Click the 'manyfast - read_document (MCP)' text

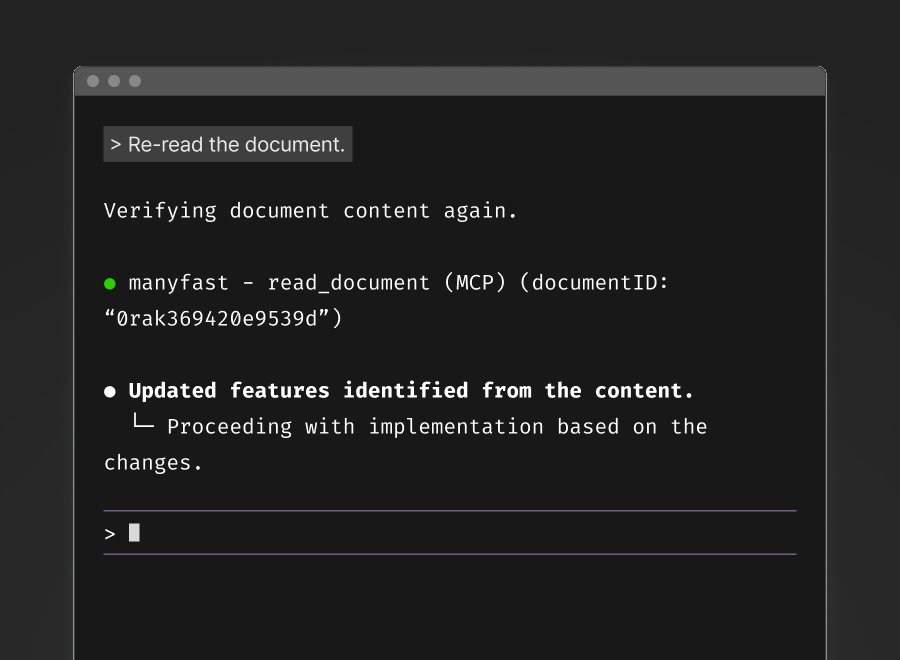pos(317,283)
